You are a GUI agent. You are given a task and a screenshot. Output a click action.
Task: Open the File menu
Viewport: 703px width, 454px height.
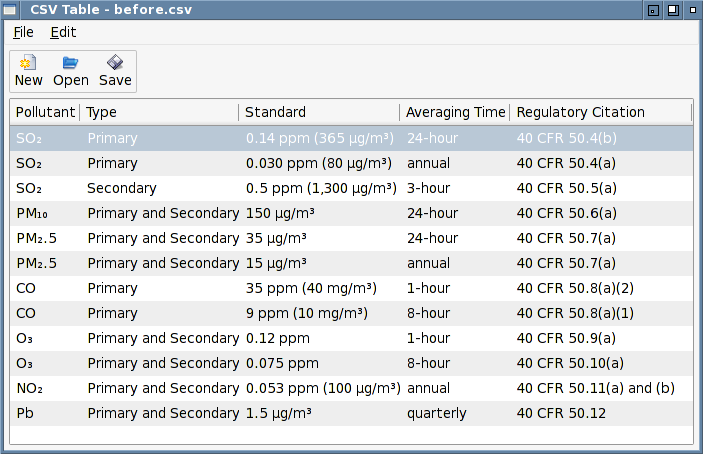(24, 32)
